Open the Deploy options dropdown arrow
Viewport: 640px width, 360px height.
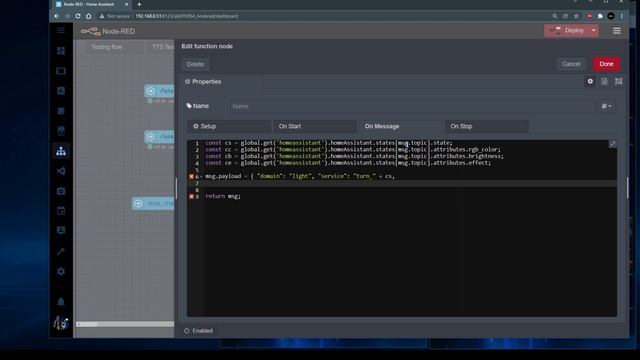coord(593,31)
